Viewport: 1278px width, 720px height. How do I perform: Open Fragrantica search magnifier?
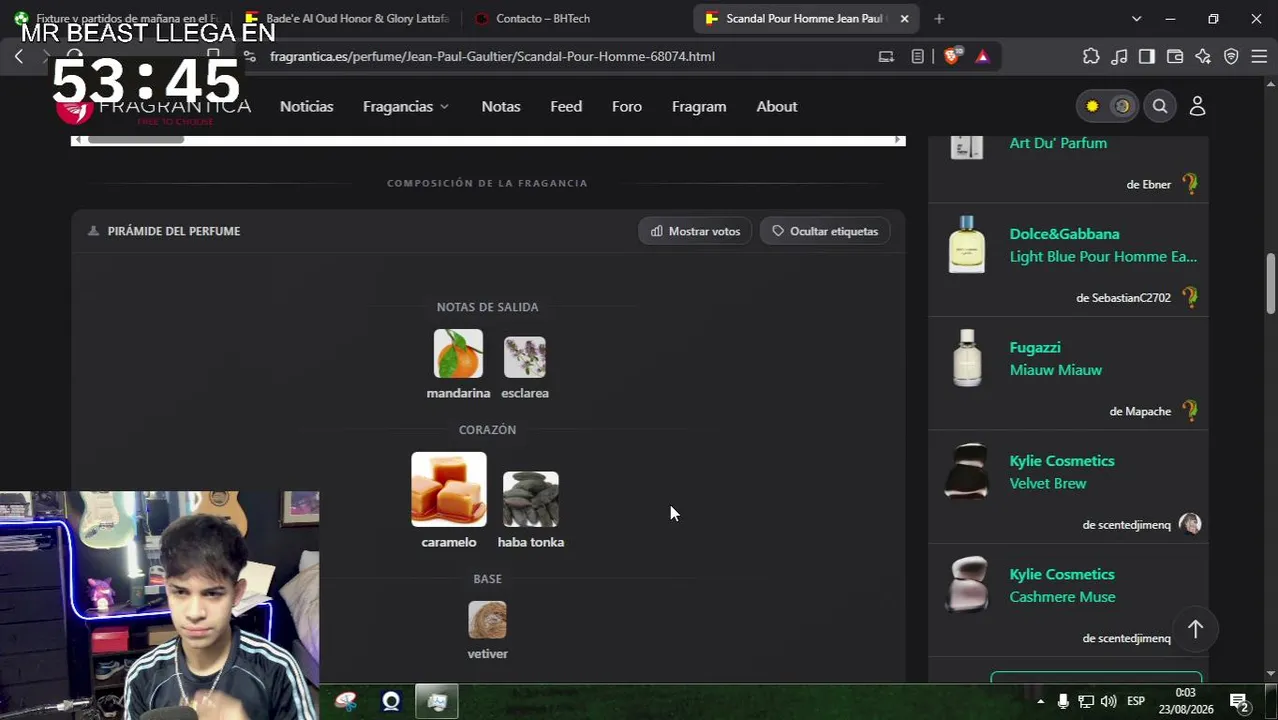click(x=1160, y=106)
